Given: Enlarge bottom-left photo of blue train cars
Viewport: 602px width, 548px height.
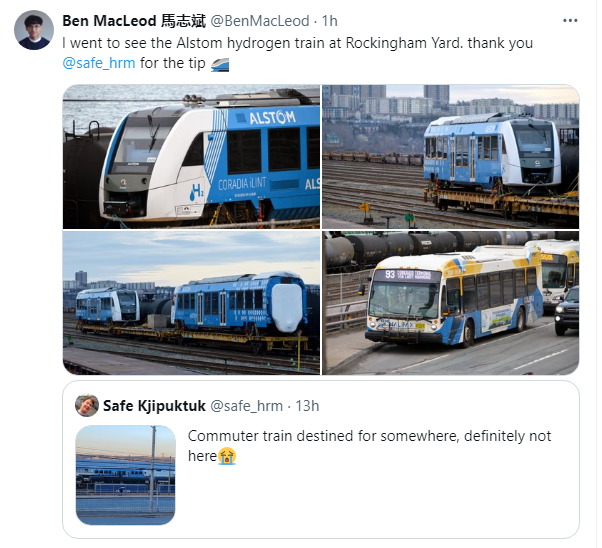Looking at the screenshot, I should pos(191,303).
